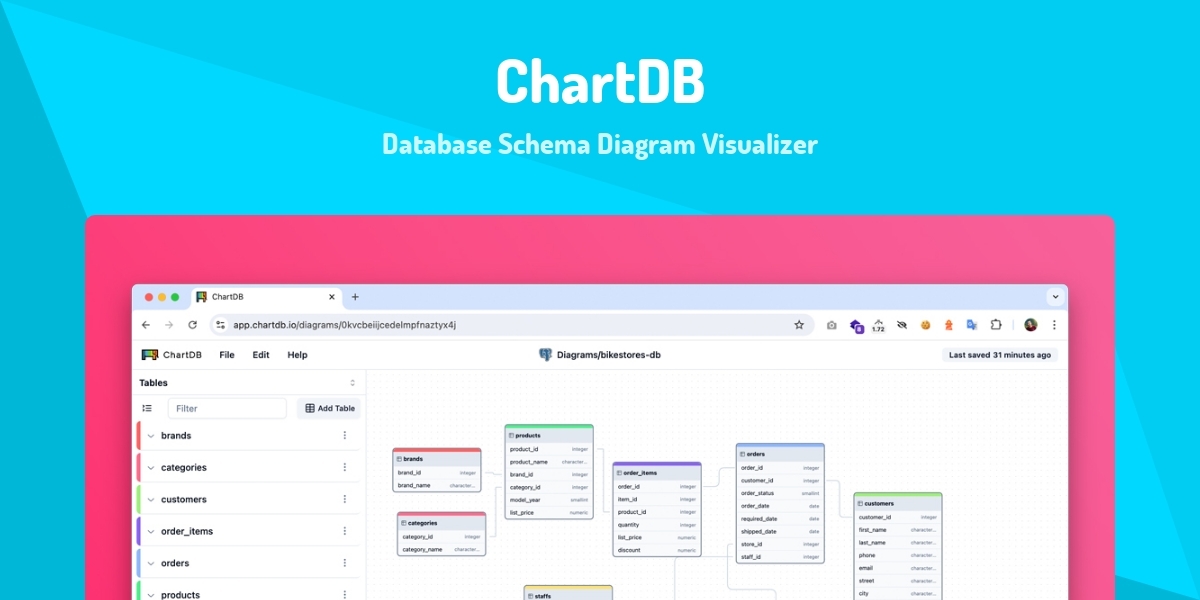Click the blue color bar of orders row
Screen dimensions: 1200x600
138,563
